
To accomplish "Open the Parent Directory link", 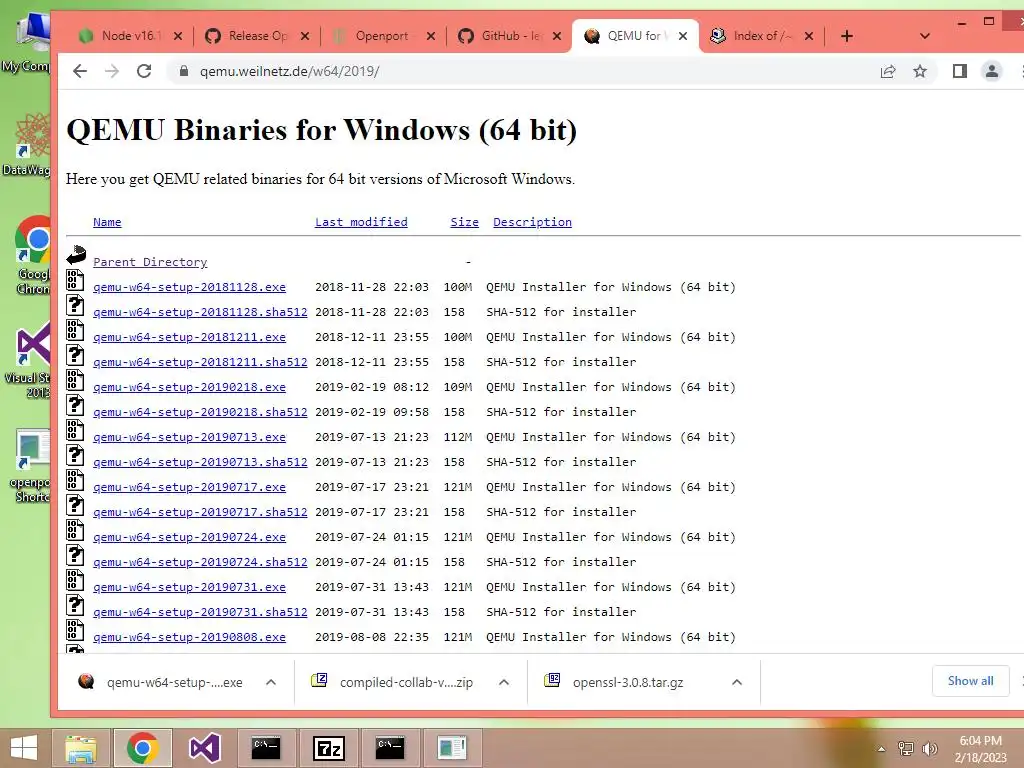I will click(150, 262).
